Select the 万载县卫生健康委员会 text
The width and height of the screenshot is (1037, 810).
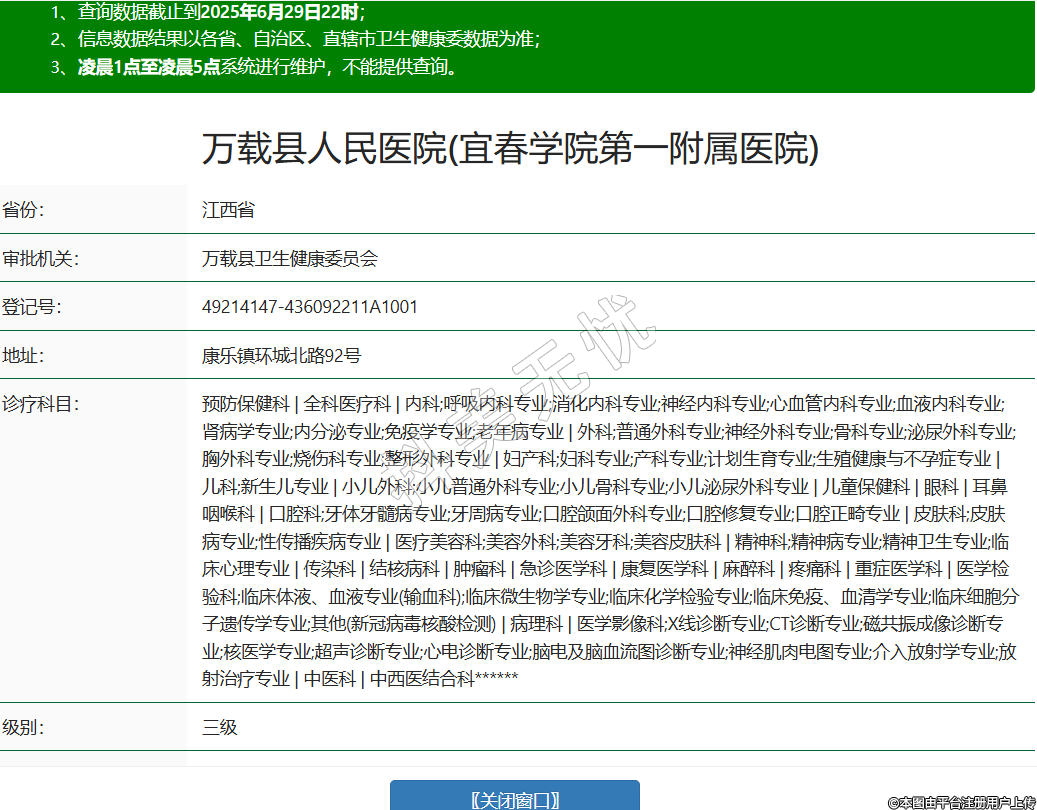pyautogui.click(x=290, y=259)
